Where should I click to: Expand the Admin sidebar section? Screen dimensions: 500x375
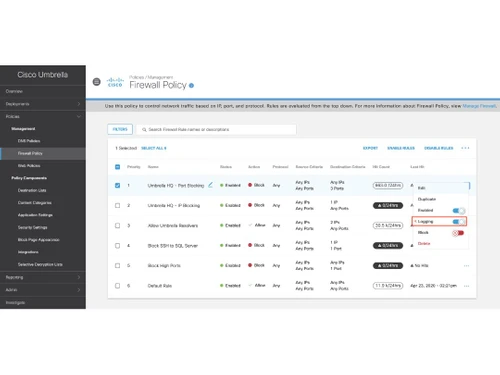click(43, 290)
